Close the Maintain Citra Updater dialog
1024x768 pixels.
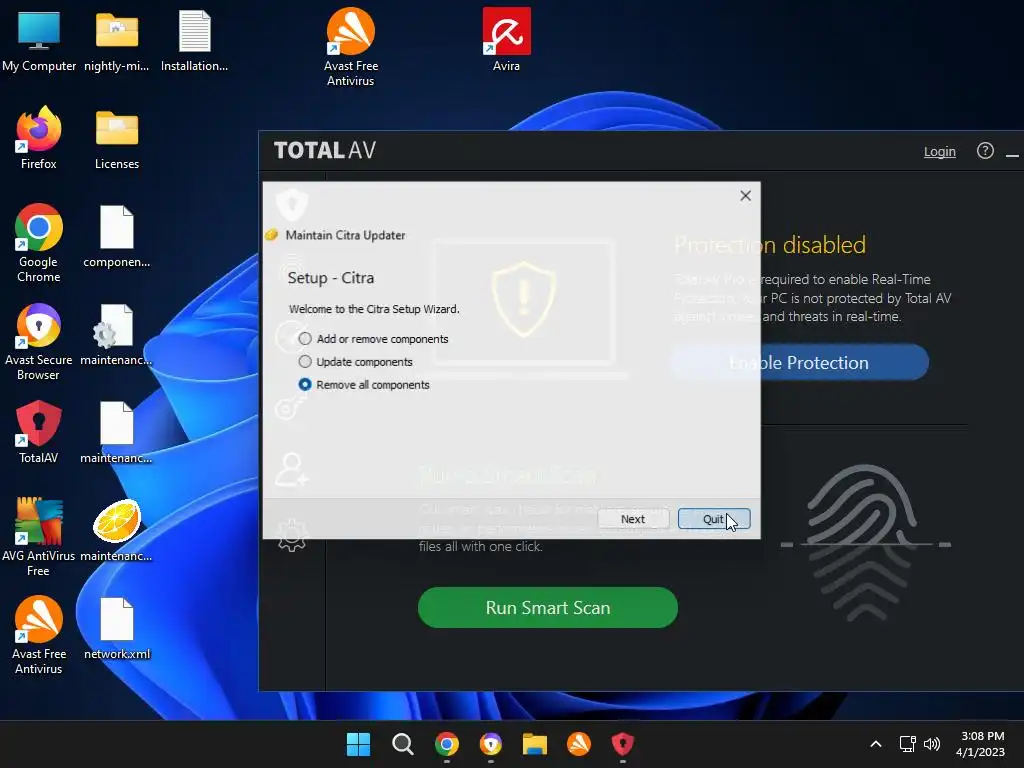tap(745, 196)
